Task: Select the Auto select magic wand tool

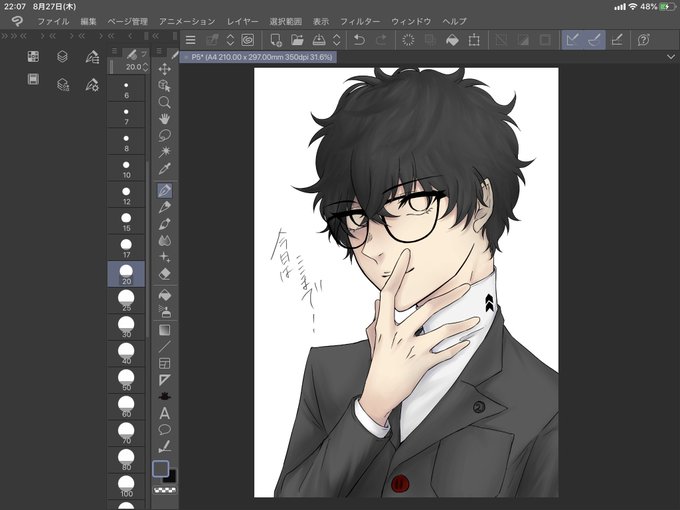Action: coord(164,152)
